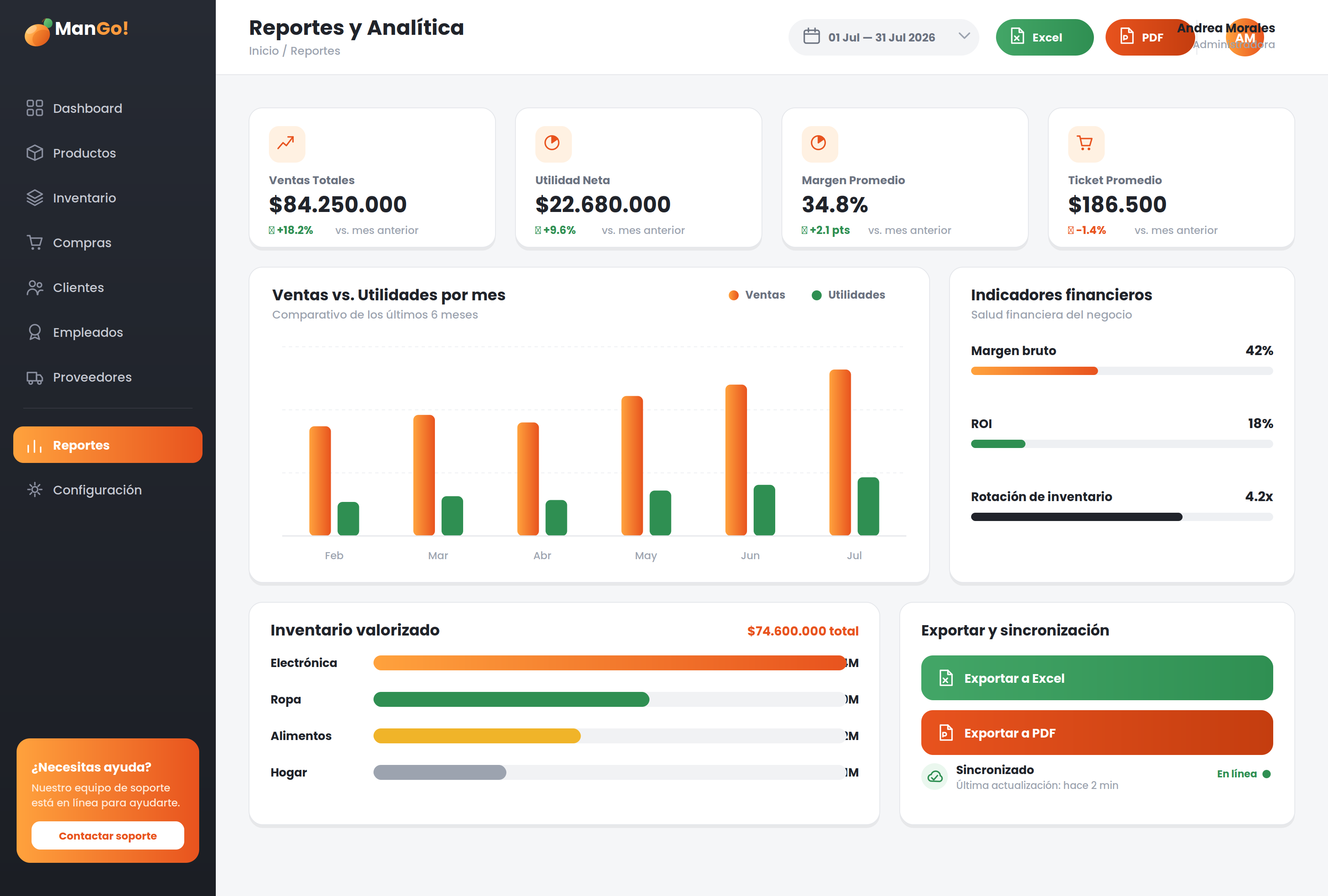Open the Clientes people icon
Viewport: 1328px width, 896px height.
pos(35,287)
